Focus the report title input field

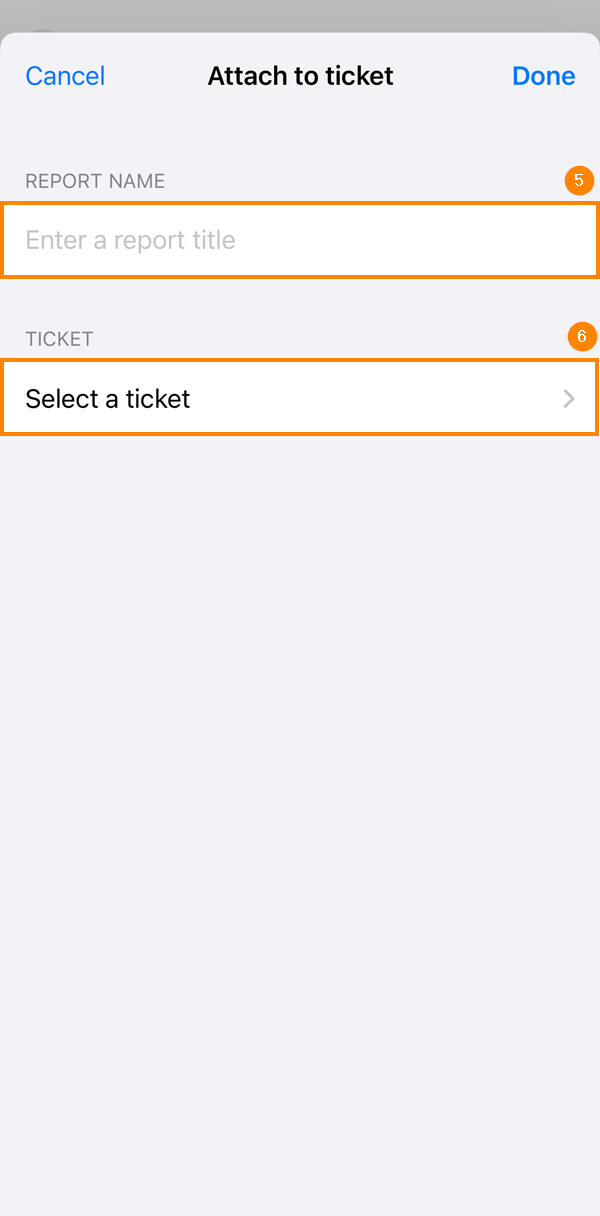pos(300,240)
